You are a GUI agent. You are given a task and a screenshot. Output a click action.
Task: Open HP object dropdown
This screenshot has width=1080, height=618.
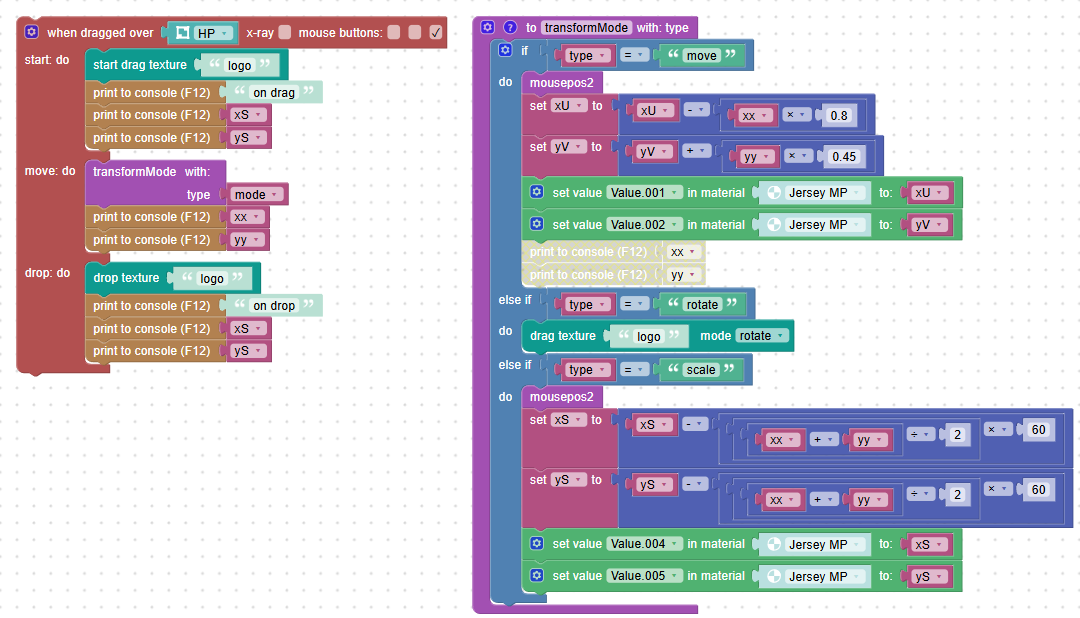click(x=213, y=33)
